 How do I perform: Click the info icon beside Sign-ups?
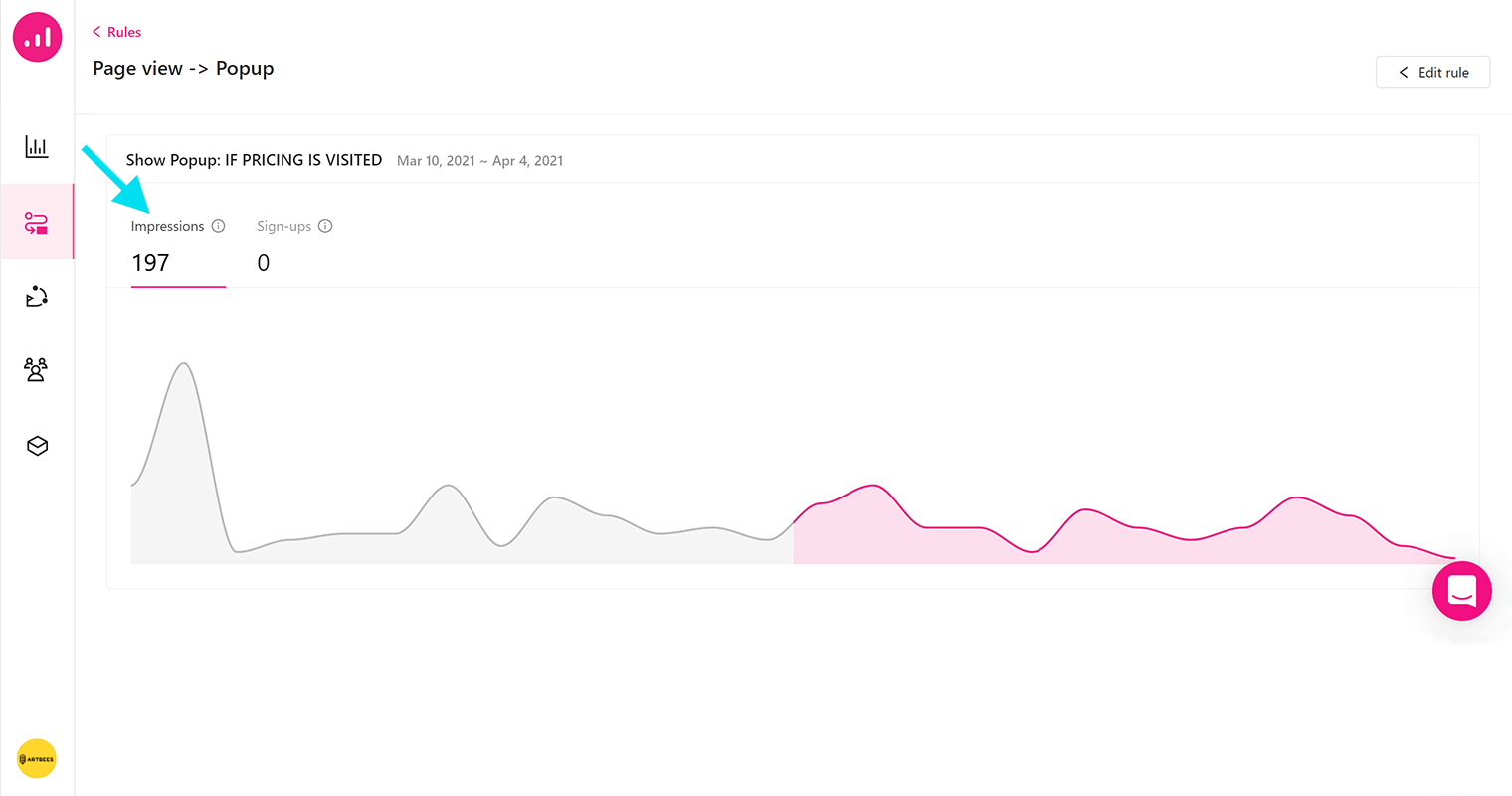click(325, 226)
